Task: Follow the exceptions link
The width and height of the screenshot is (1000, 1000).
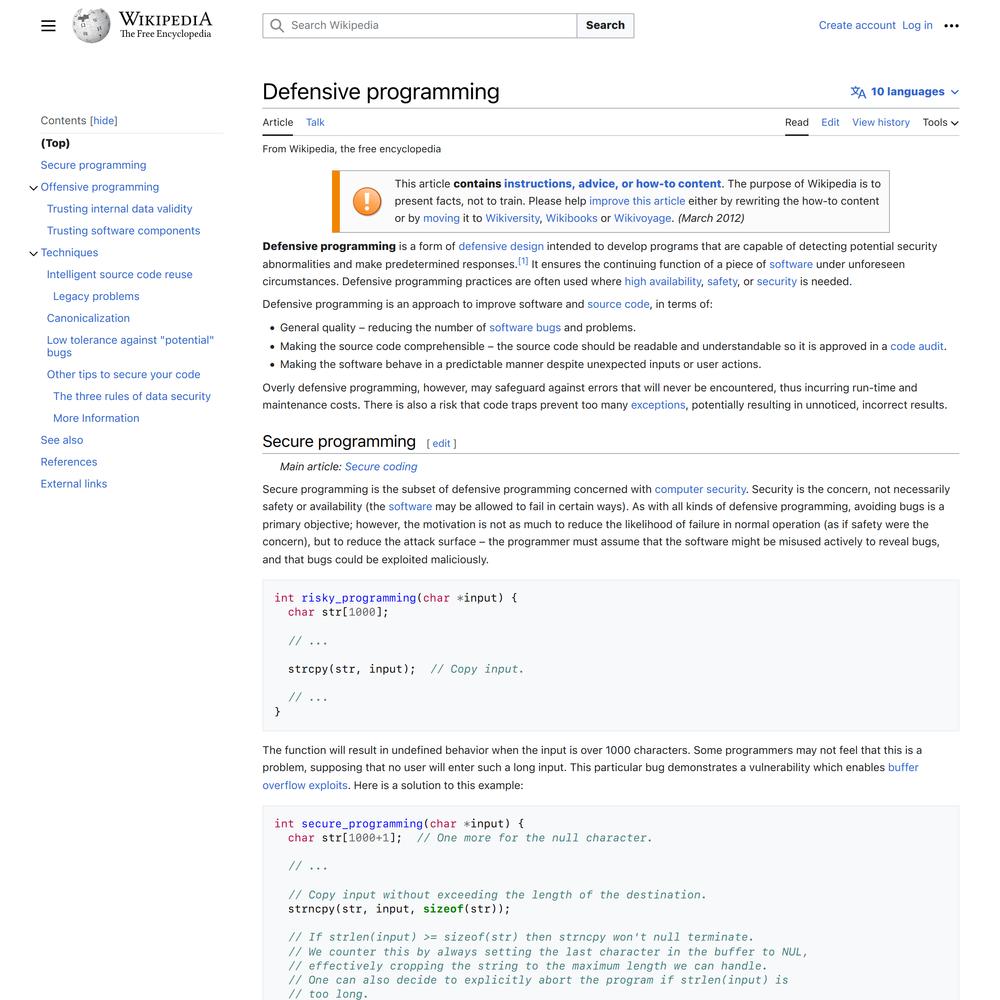Action: pyautogui.click(x=658, y=405)
